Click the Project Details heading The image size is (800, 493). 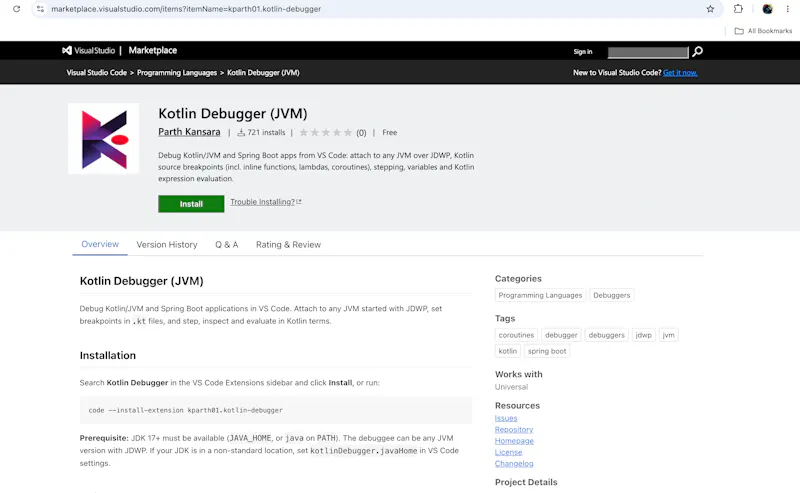(x=526, y=482)
